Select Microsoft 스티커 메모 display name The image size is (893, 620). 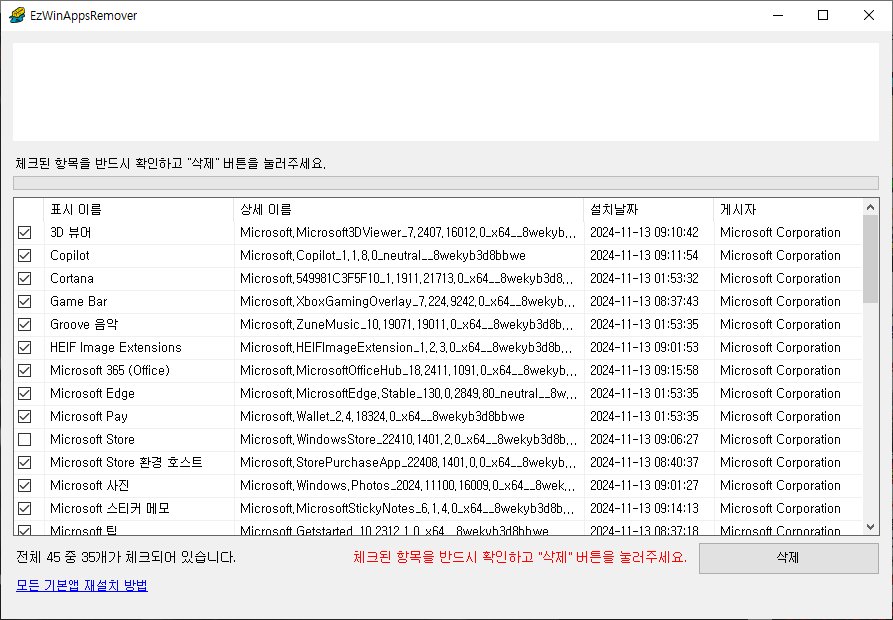click(110, 508)
